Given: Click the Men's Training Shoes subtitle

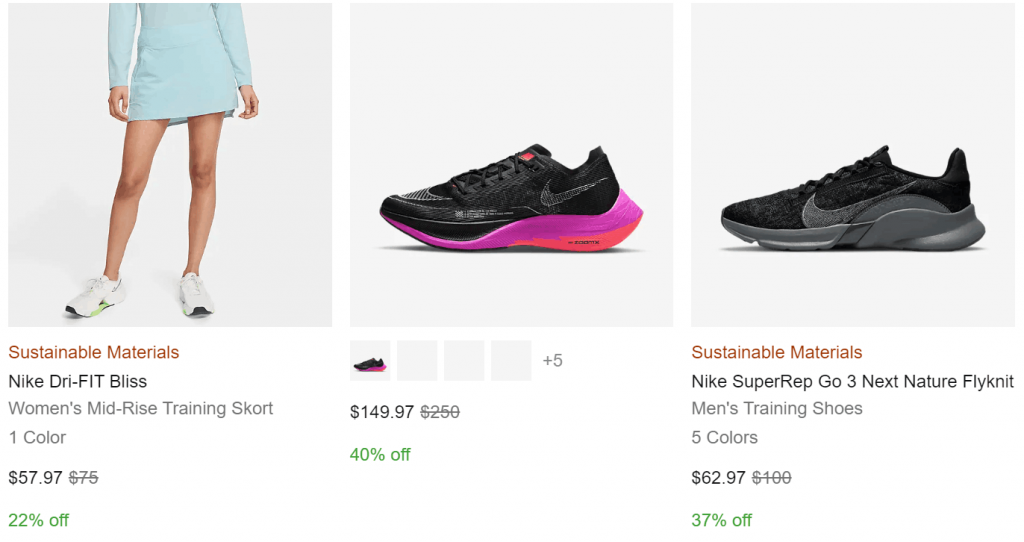Looking at the screenshot, I should pyautogui.click(x=776, y=408).
